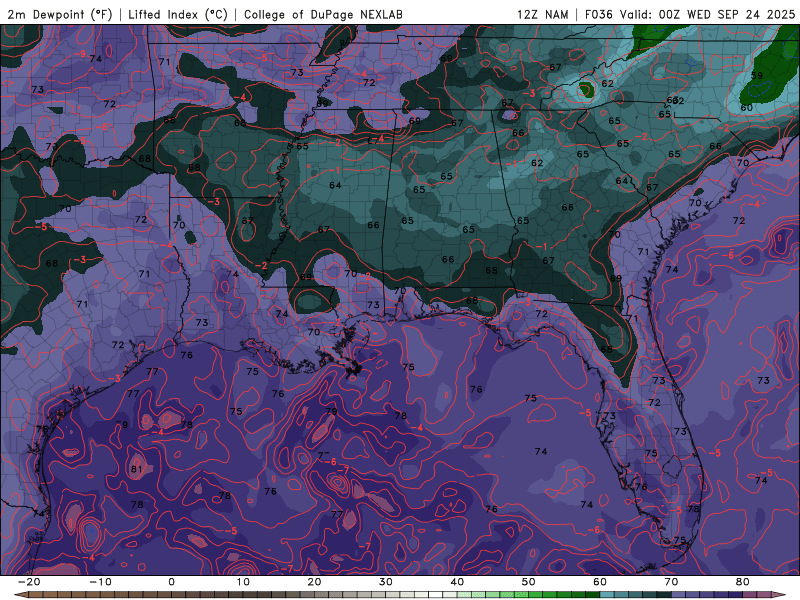800x600 pixels.
Task: Click the "12Z NAM" model run label
Action: click(543, 14)
